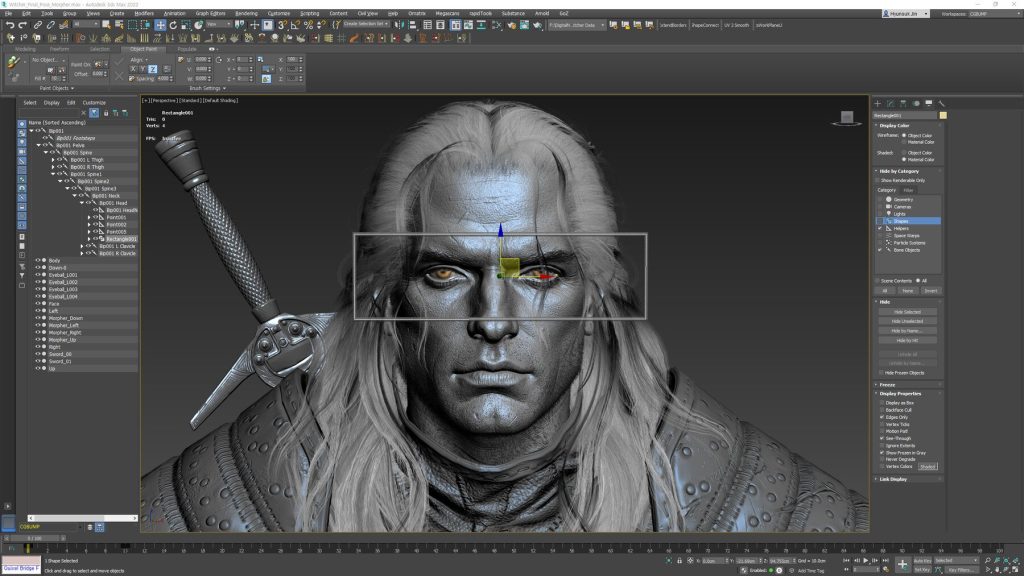Open the Motion tab in command panel
Screen dimensions: 1024x576
(916, 103)
